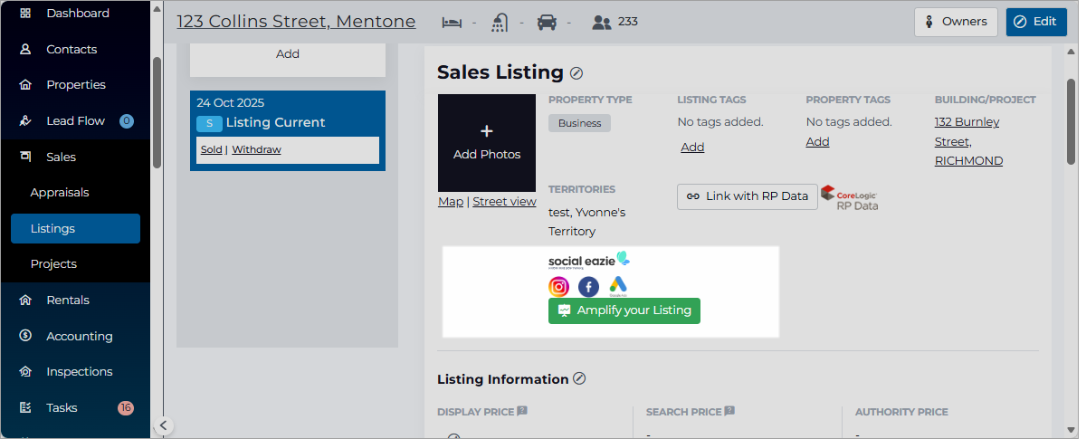Open 123 Collins Street, Mentone link

click(x=296, y=21)
